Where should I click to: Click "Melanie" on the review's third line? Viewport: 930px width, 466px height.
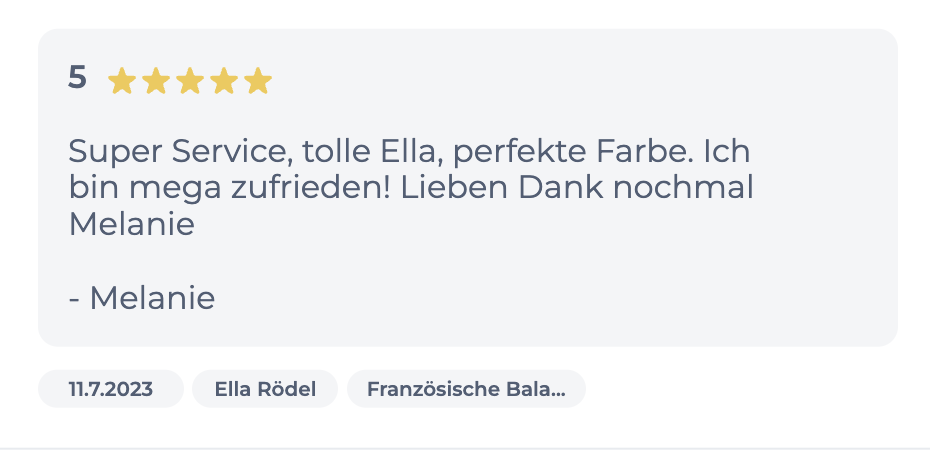[131, 224]
